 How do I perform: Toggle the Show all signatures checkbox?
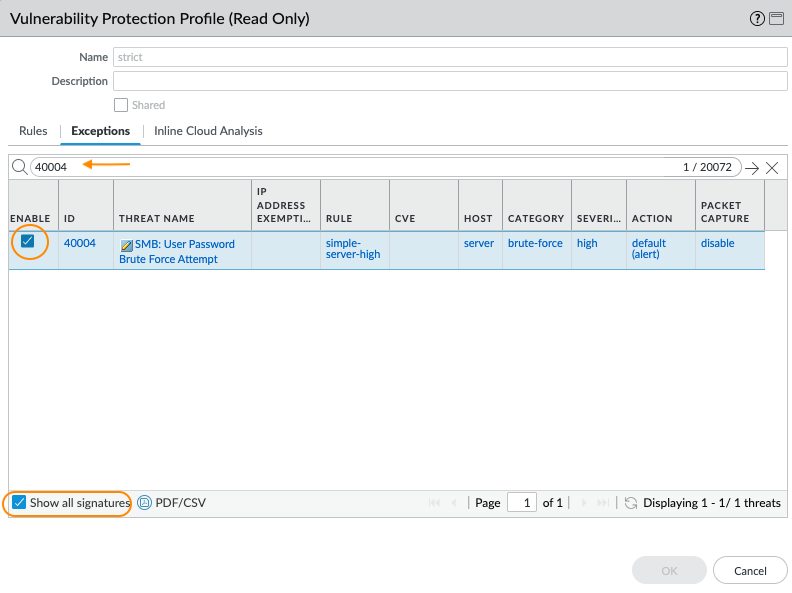[20, 503]
